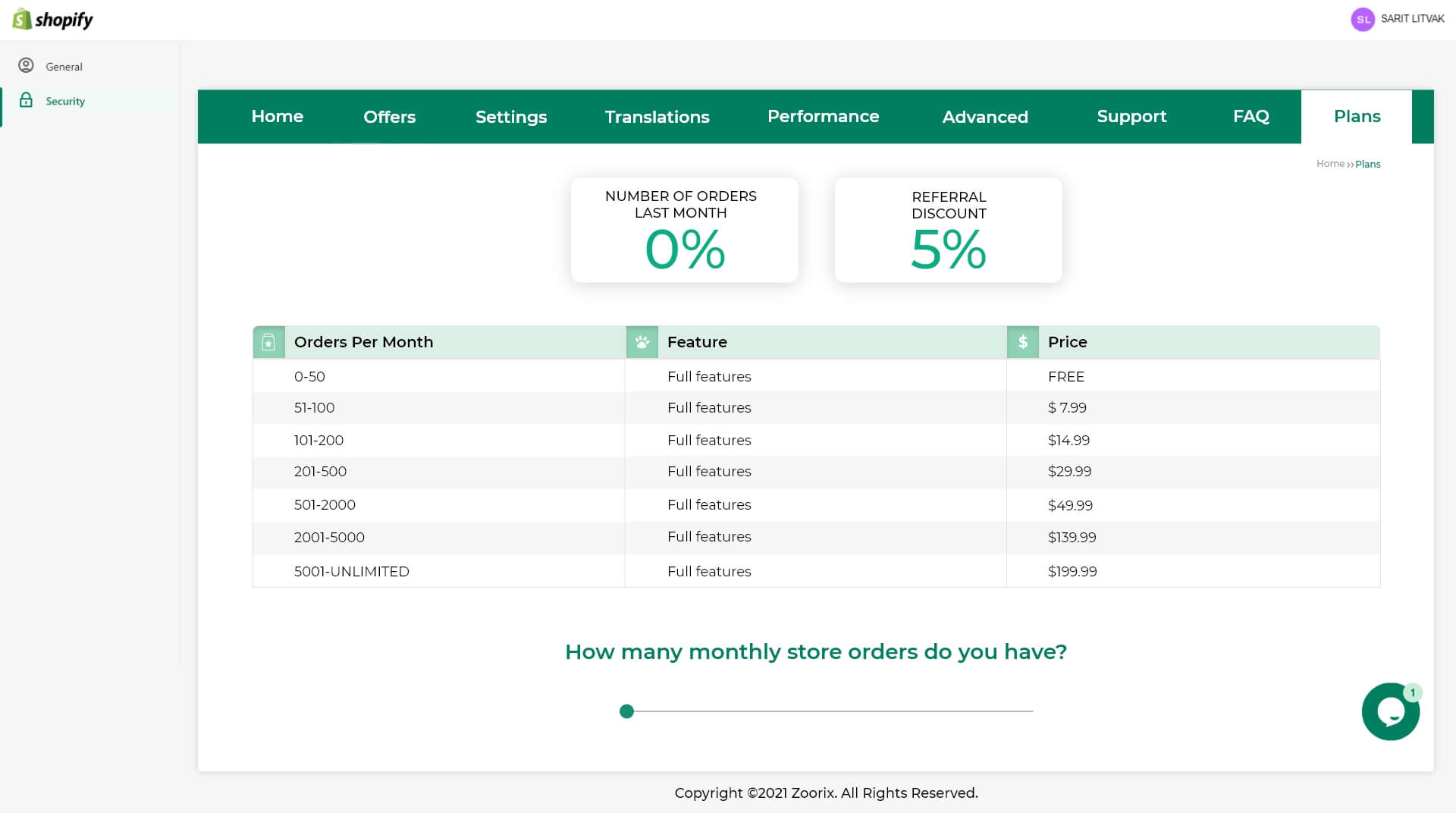The width and height of the screenshot is (1456, 813).
Task: Open the Translations tab
Action: pos(657,117)
